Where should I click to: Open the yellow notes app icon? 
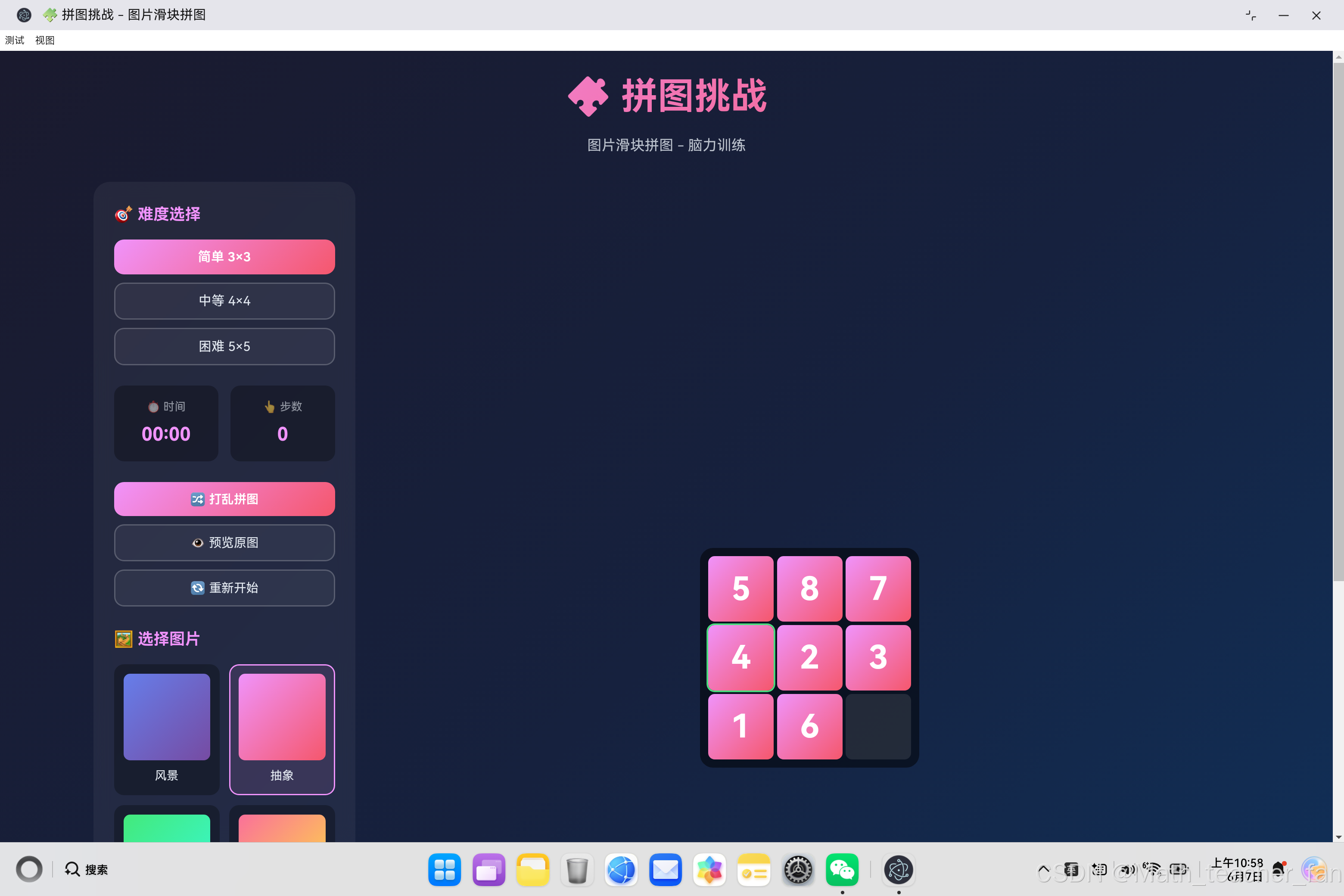pyautogui.click(x=754, y=870)
